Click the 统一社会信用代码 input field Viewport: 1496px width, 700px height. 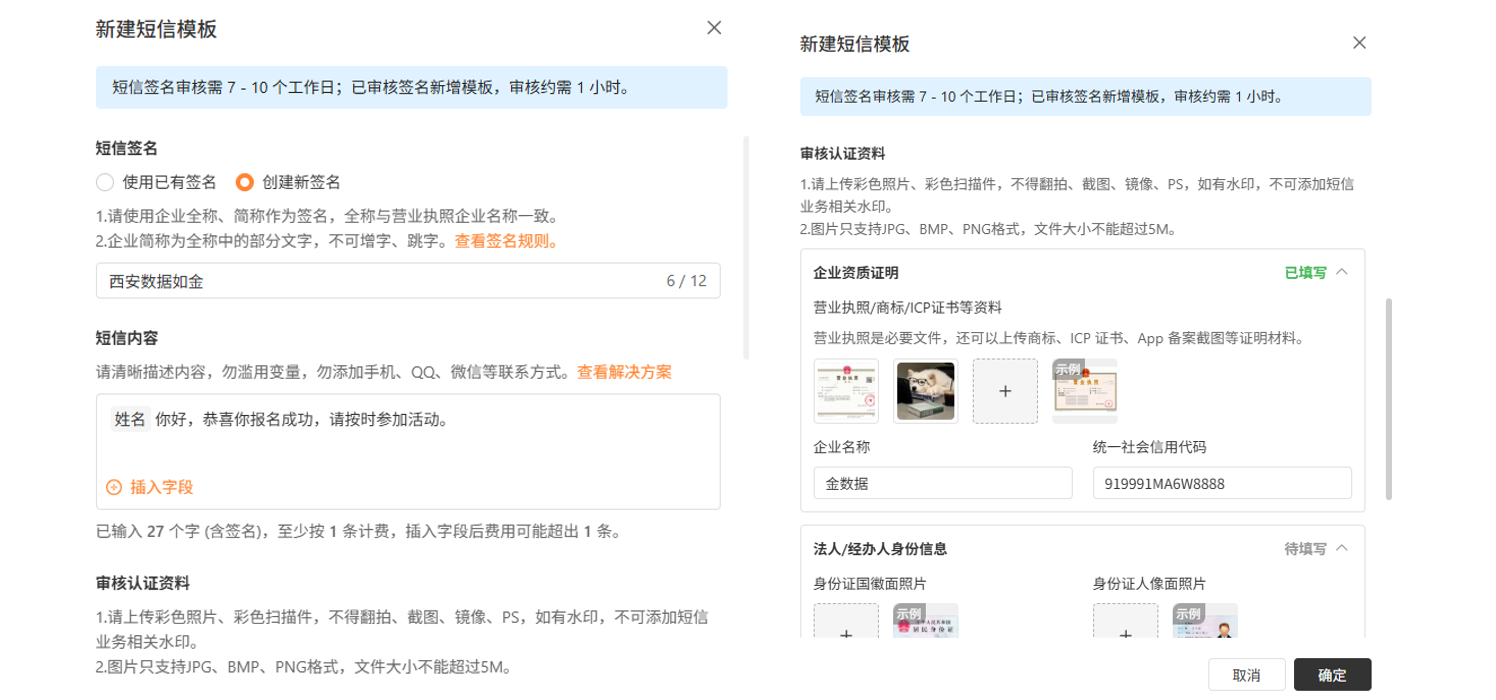point(1222,483)
